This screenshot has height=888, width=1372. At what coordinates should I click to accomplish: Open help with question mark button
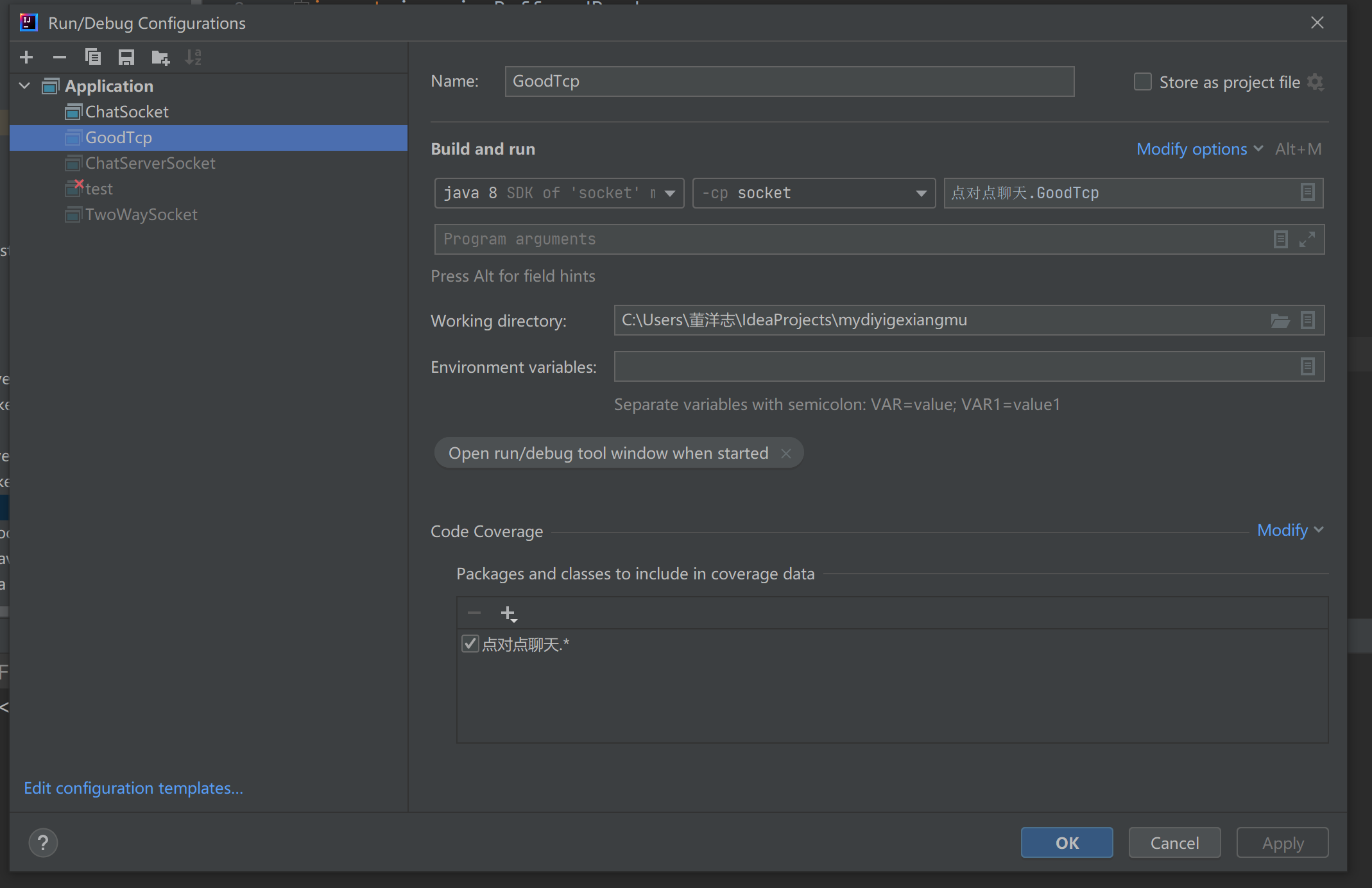(x=43, y=842)
